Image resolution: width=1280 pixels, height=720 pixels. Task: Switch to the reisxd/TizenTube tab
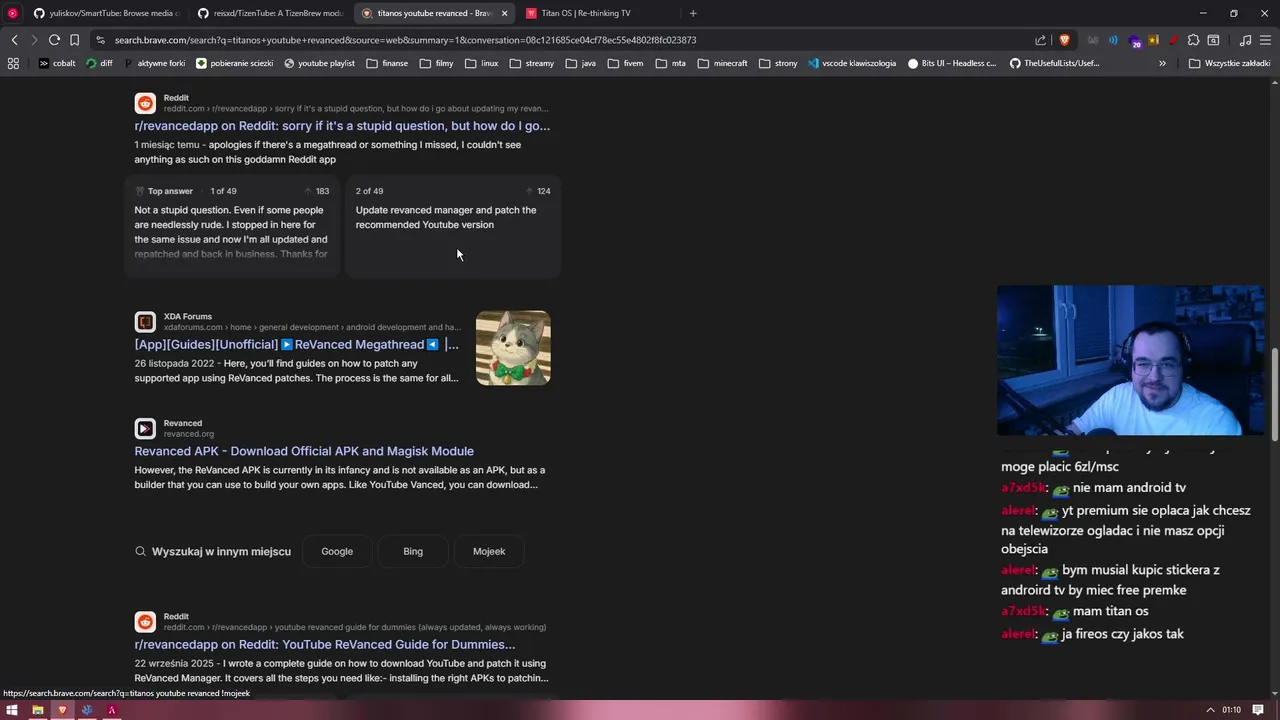point(269,13)
